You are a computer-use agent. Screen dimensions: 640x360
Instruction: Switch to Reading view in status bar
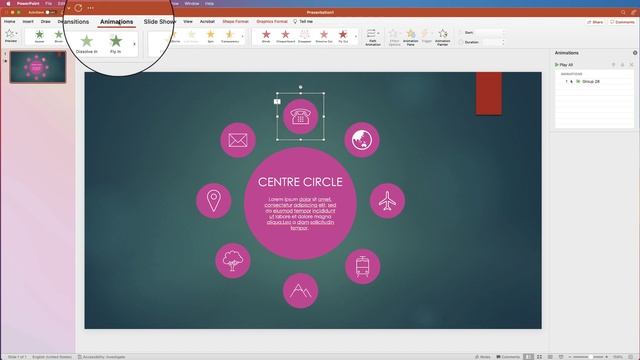pyautogui.click(x=550, y=357)
